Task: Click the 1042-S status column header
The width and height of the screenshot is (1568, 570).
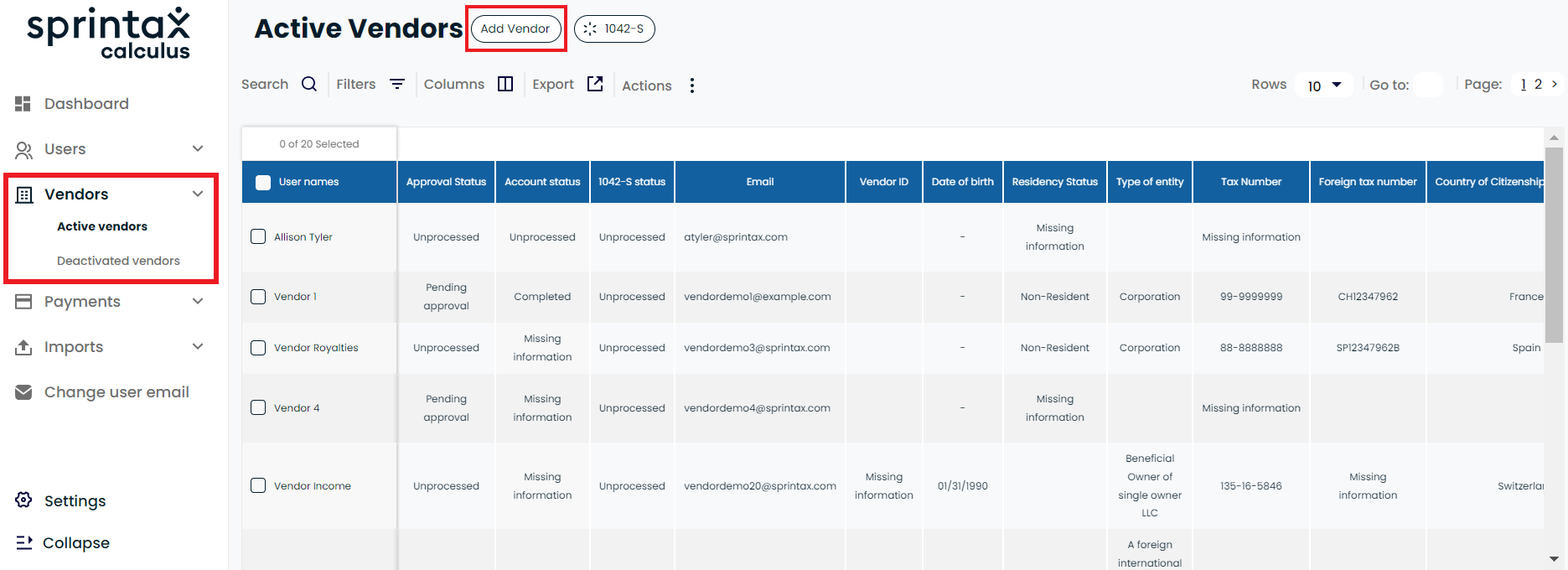Action: (632, 182)
